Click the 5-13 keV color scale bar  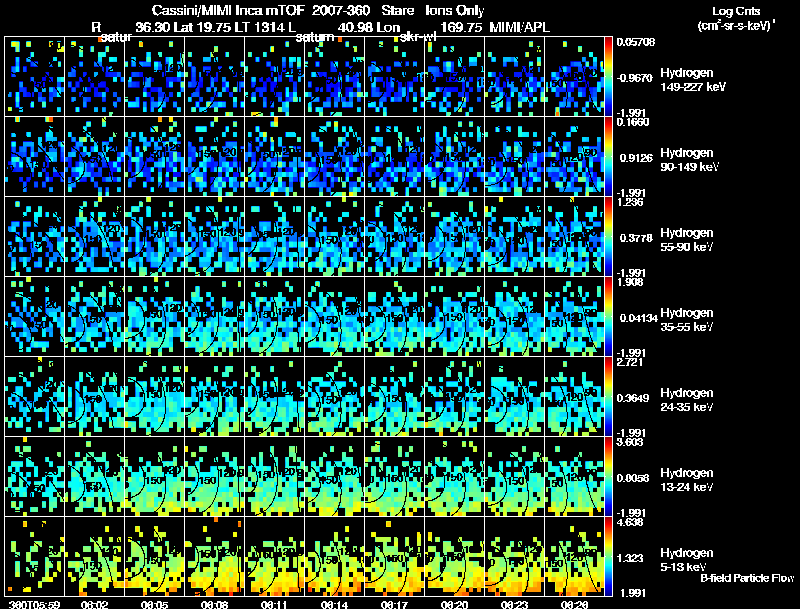point(608,557)
